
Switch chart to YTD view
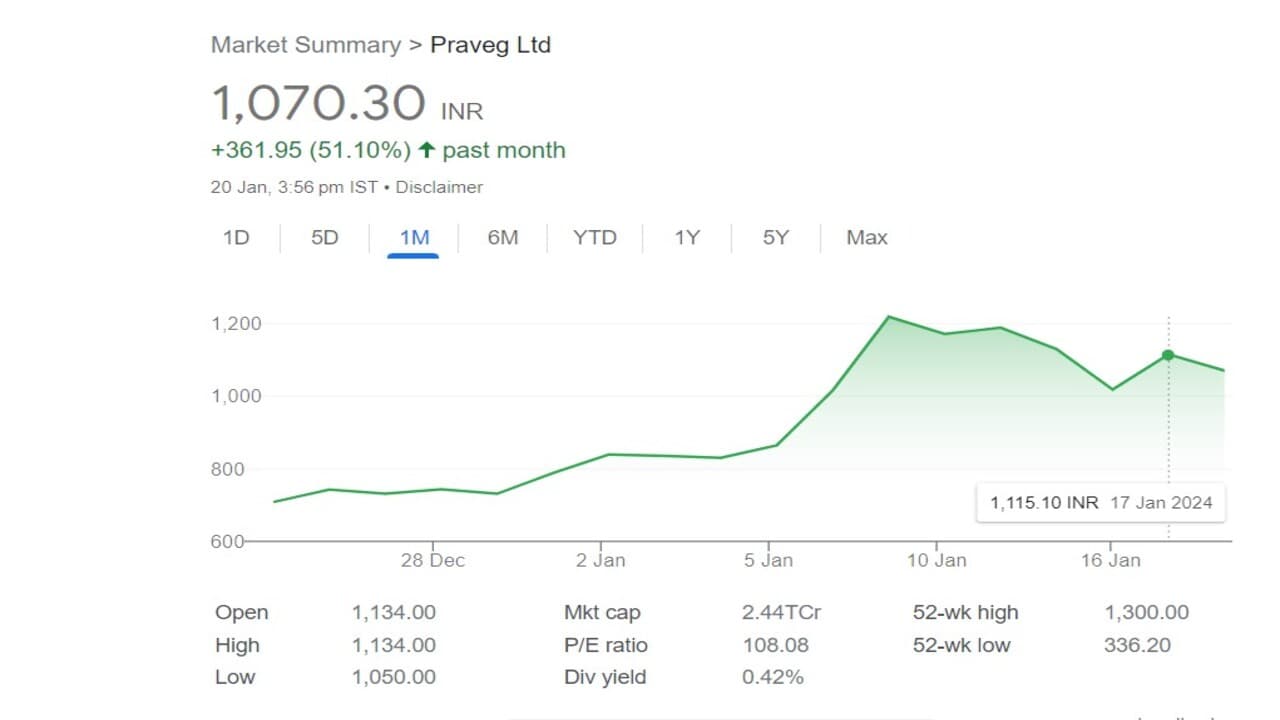(594, 238)
